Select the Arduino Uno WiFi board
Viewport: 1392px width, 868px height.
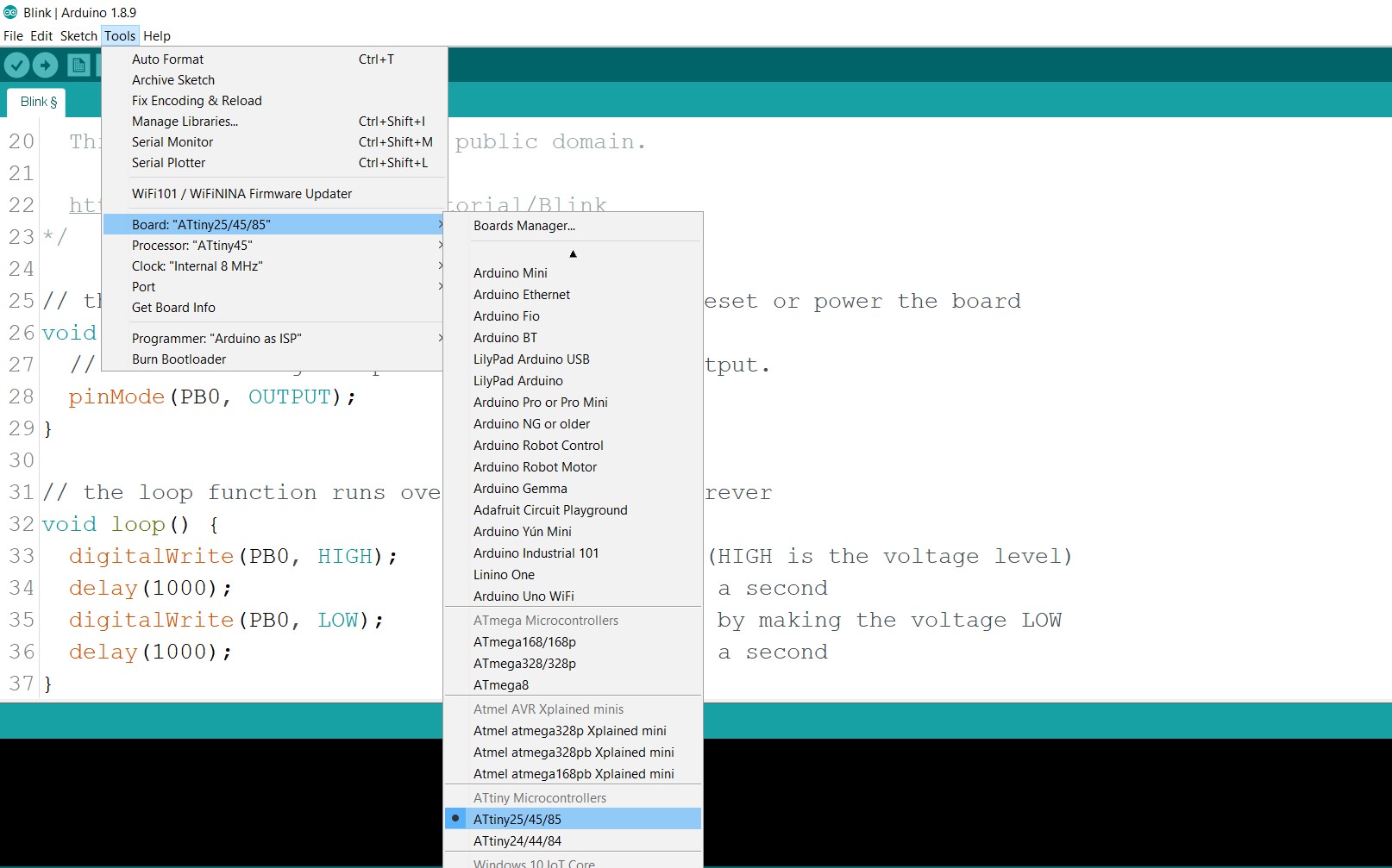573,596
